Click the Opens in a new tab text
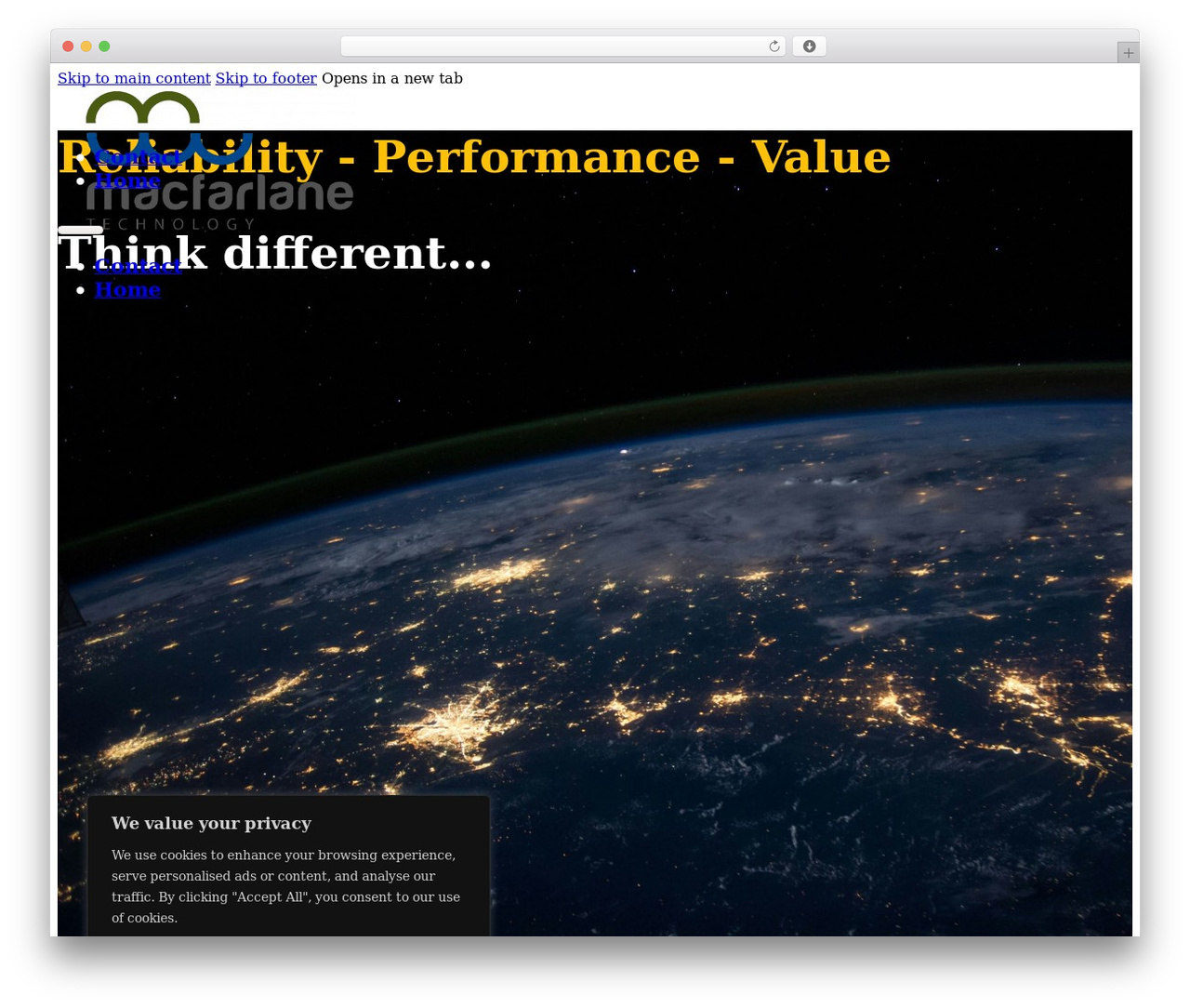 click(x=392, y=78)
